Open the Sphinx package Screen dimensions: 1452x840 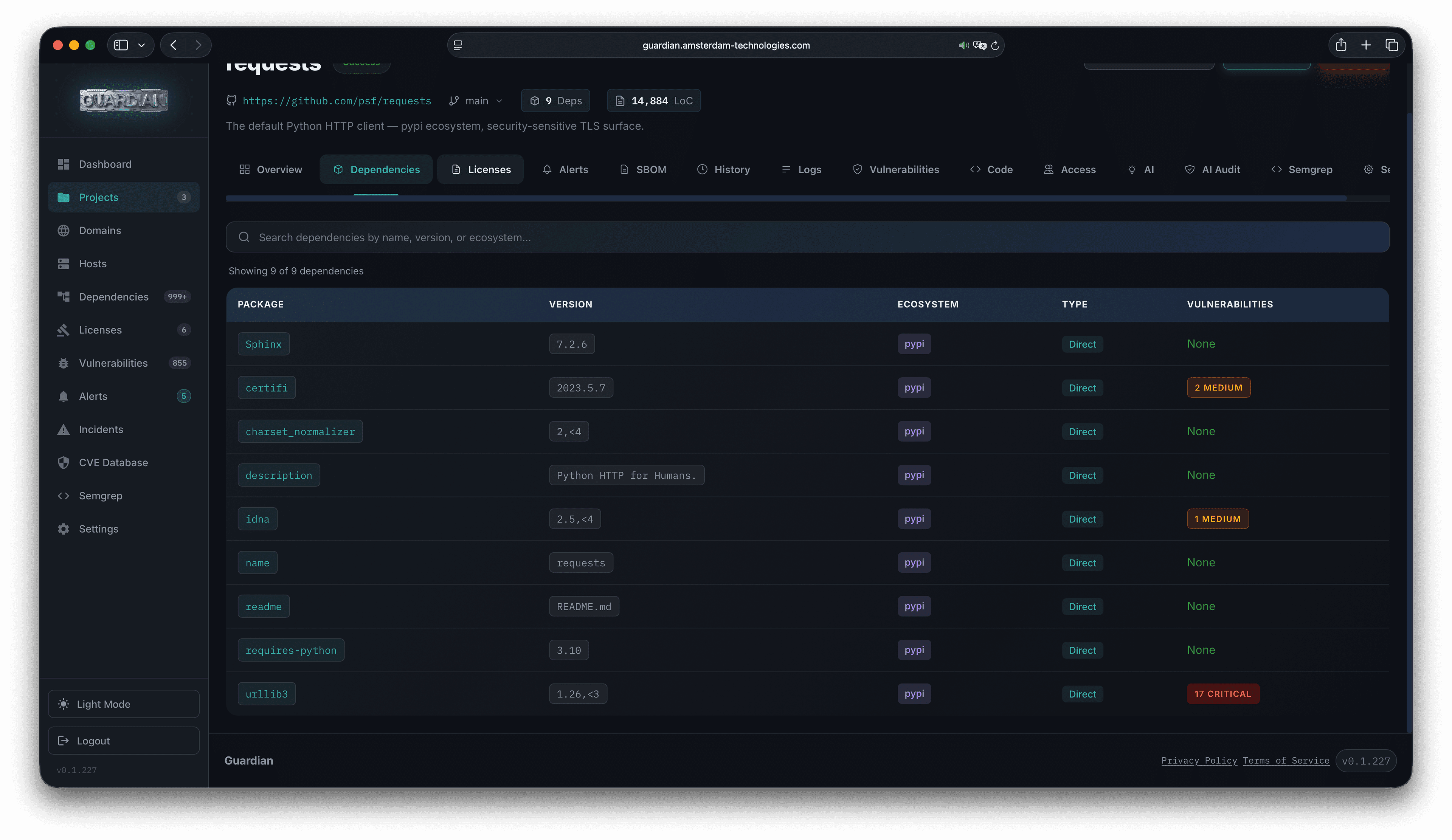(263, 344)
